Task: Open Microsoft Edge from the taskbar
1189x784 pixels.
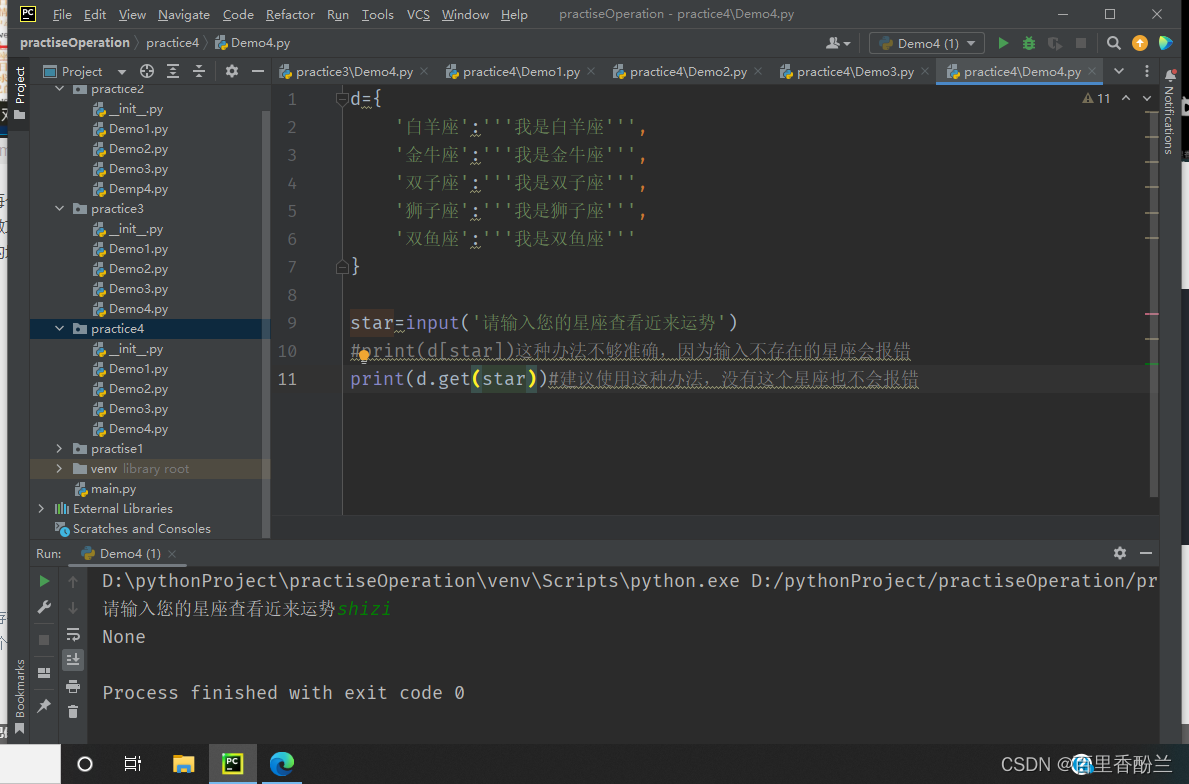Action: (282, 763)
